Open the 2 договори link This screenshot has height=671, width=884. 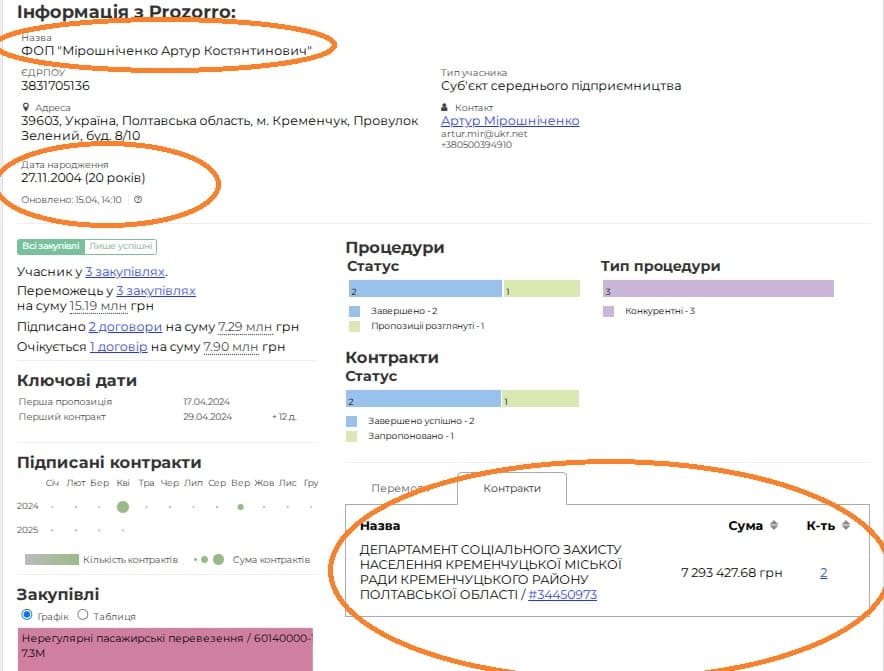pos(125,327)
